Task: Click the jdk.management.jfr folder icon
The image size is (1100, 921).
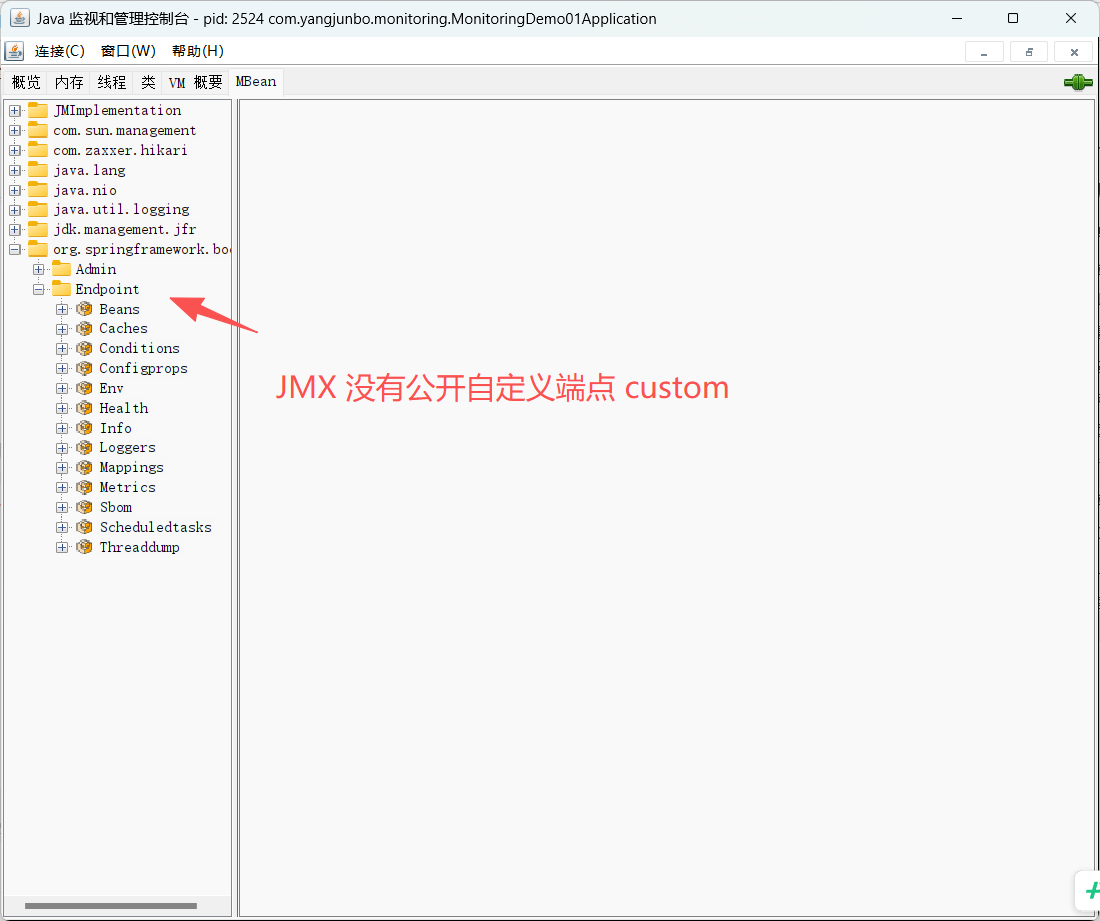Action: [38, 229]
